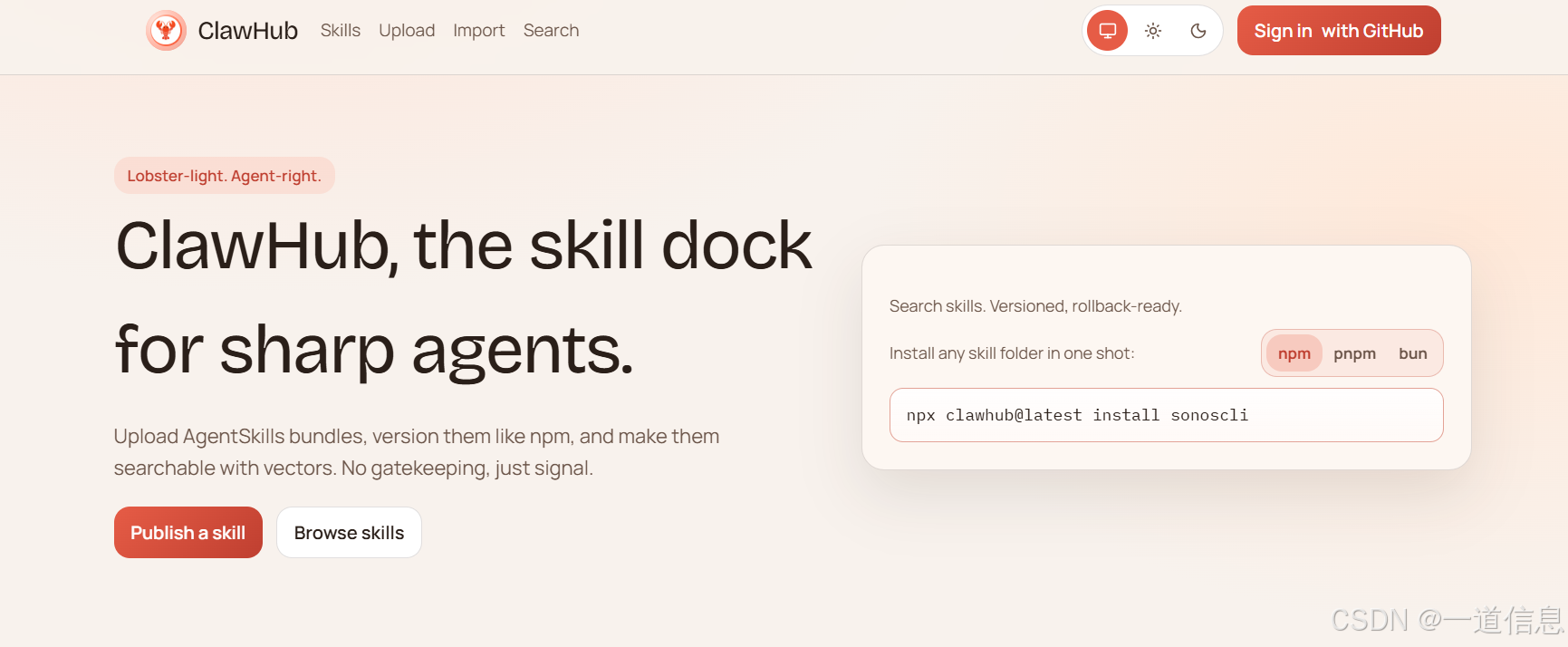Click 'Install any skill folder in one shot:' text
The height and width of the screenshot is (647, 1568).
[1012, 353]
